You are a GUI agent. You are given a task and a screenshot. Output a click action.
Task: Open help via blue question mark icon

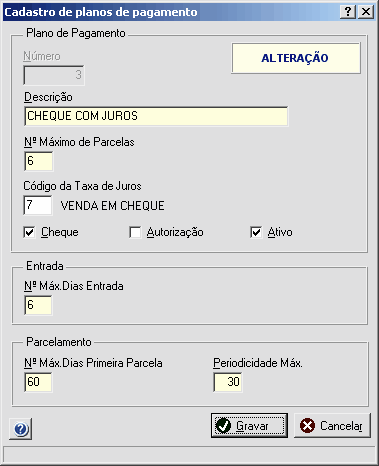pos(21,429)
